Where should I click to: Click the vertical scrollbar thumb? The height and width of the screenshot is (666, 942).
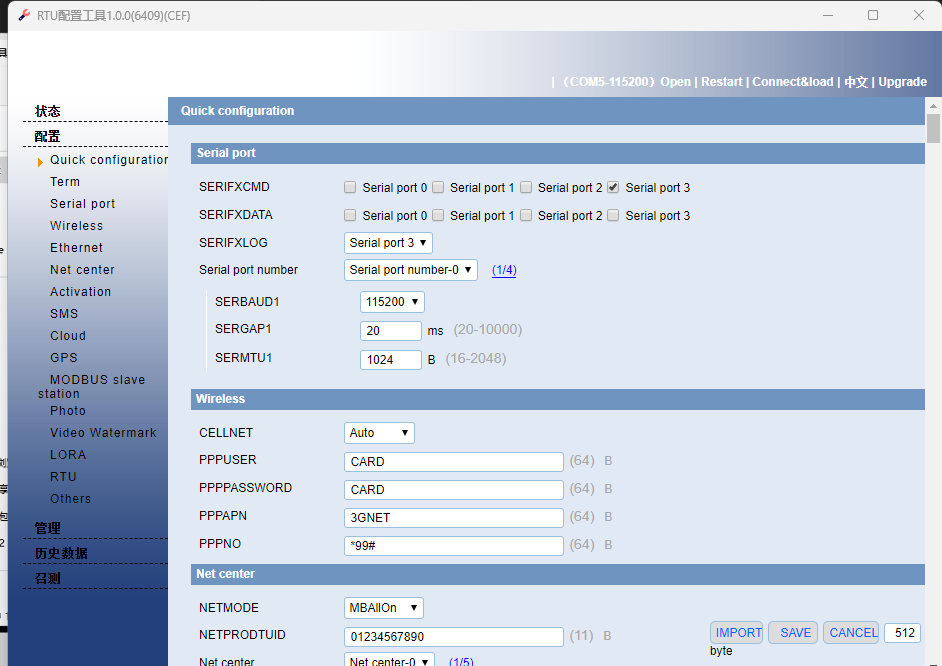tap(933, 129)
